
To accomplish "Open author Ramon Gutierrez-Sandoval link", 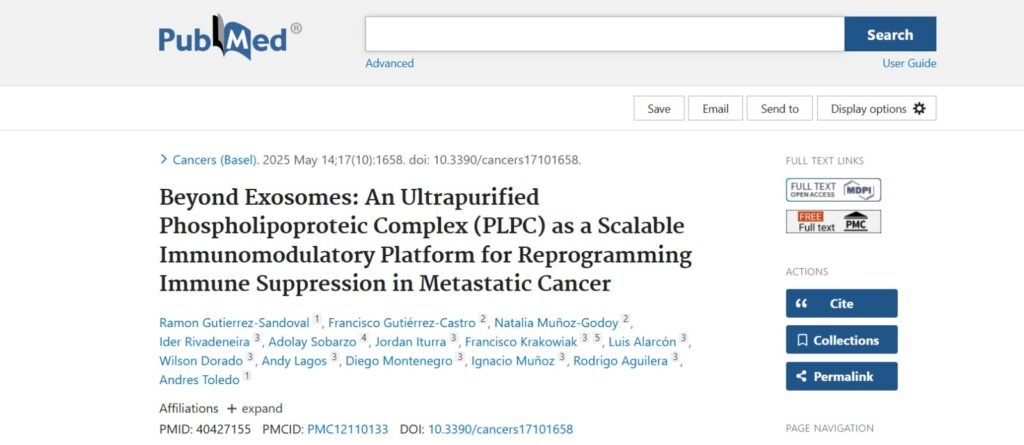I will coord(235,323).
